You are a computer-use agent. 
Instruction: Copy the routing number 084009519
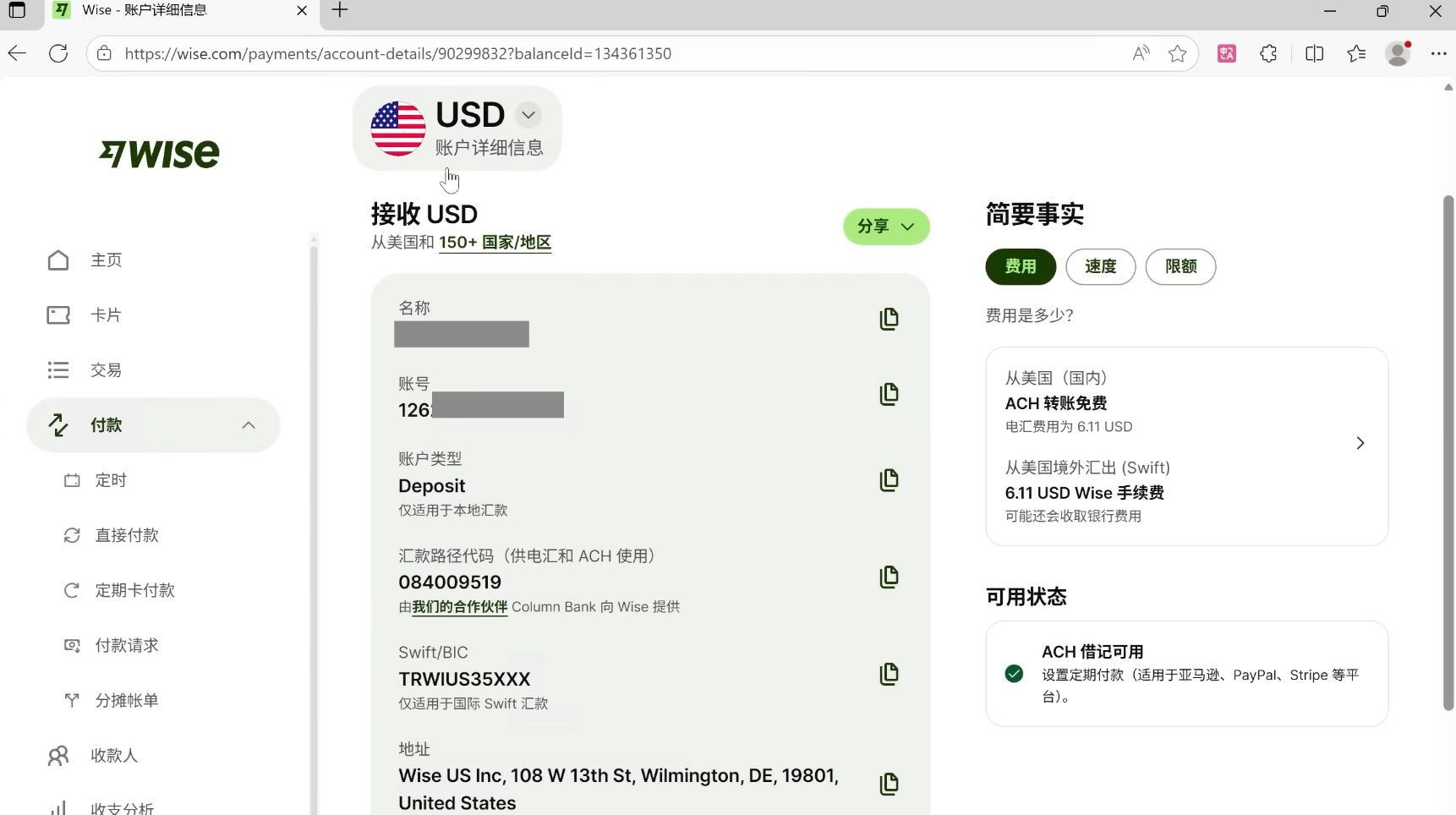tap(889, 577)
